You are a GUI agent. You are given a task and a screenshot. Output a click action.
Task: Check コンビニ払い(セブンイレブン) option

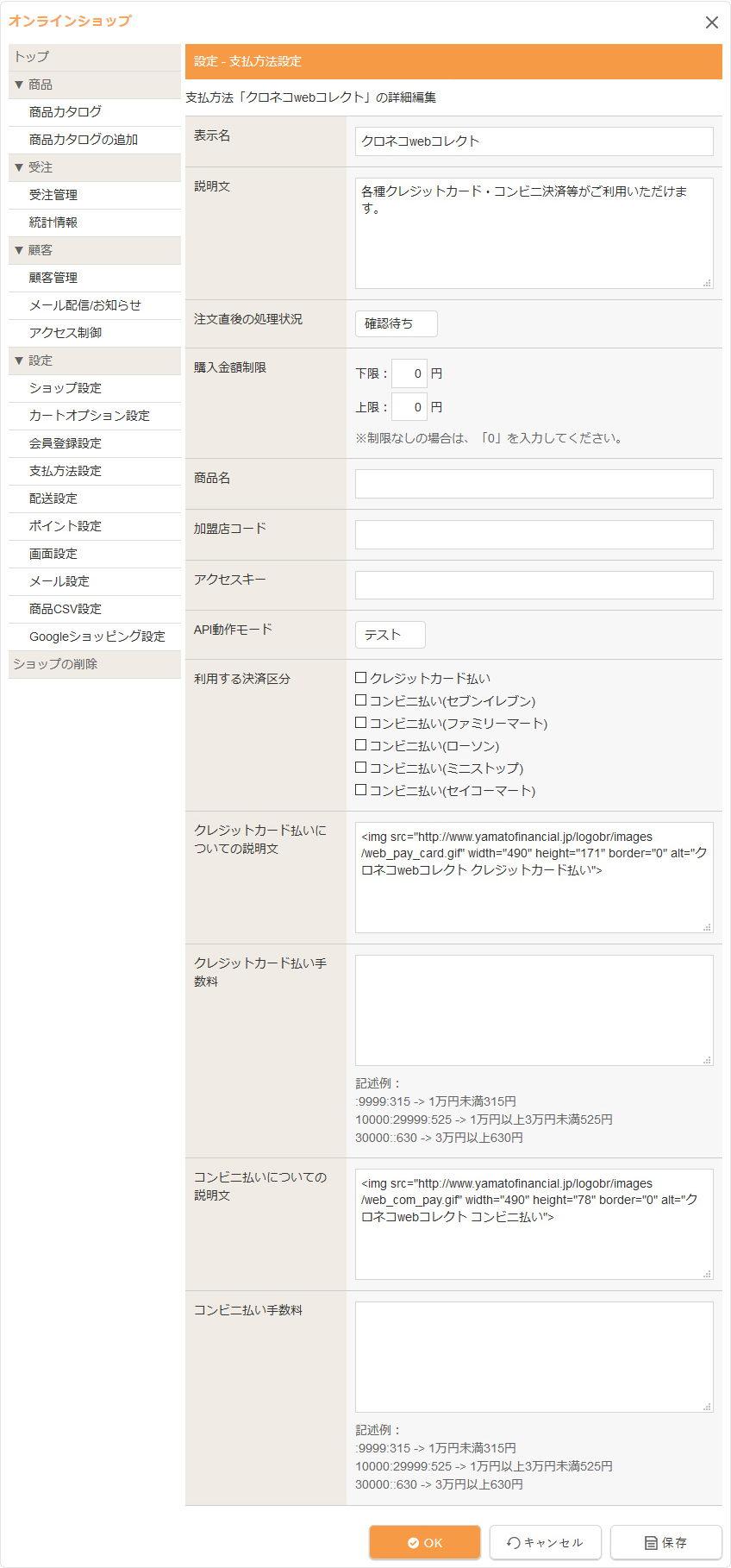361,700
